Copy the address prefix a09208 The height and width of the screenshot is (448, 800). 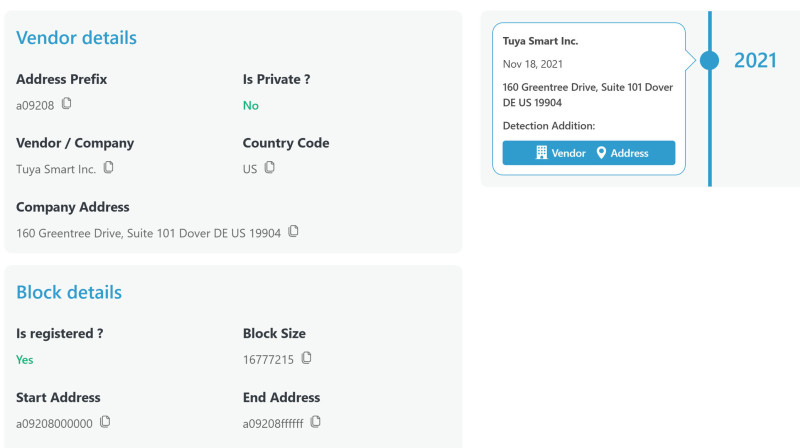click(67, 103)
